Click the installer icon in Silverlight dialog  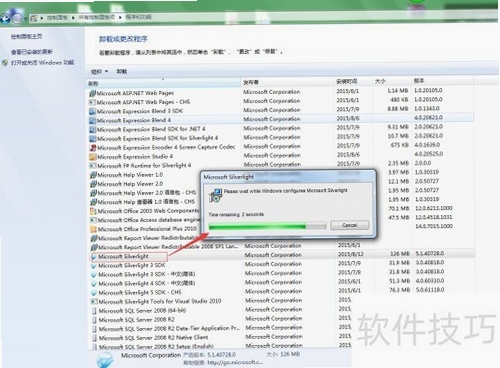(x=215, y=195)
